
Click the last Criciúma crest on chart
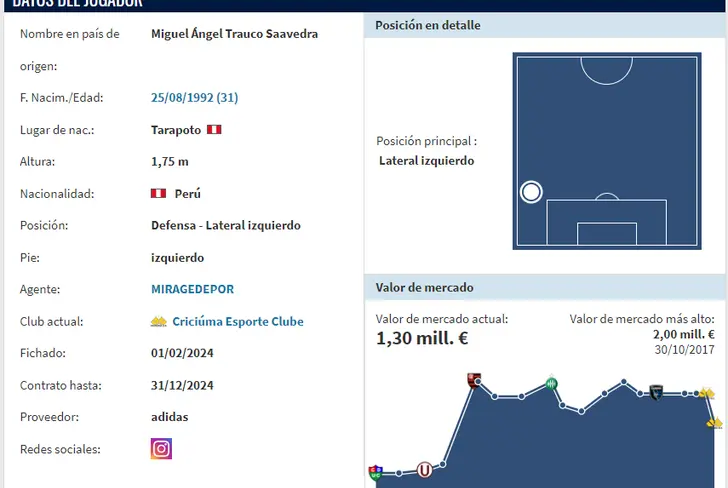coord(714,423)
